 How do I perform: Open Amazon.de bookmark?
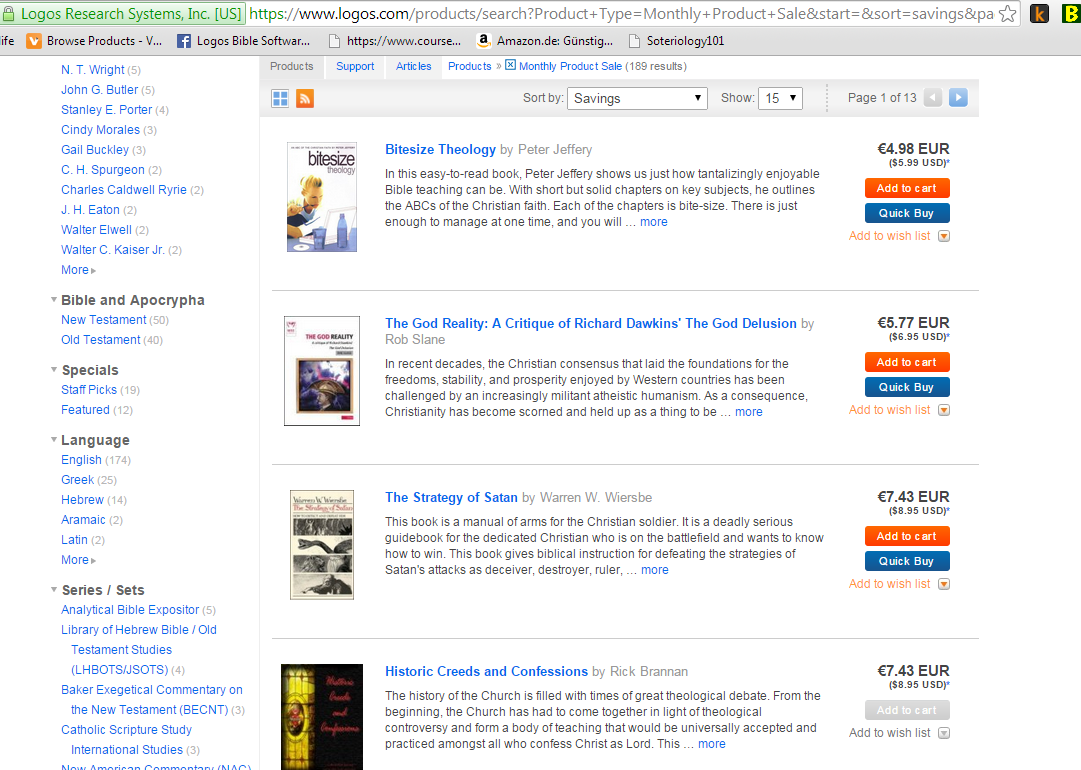[x=545, y=41]
